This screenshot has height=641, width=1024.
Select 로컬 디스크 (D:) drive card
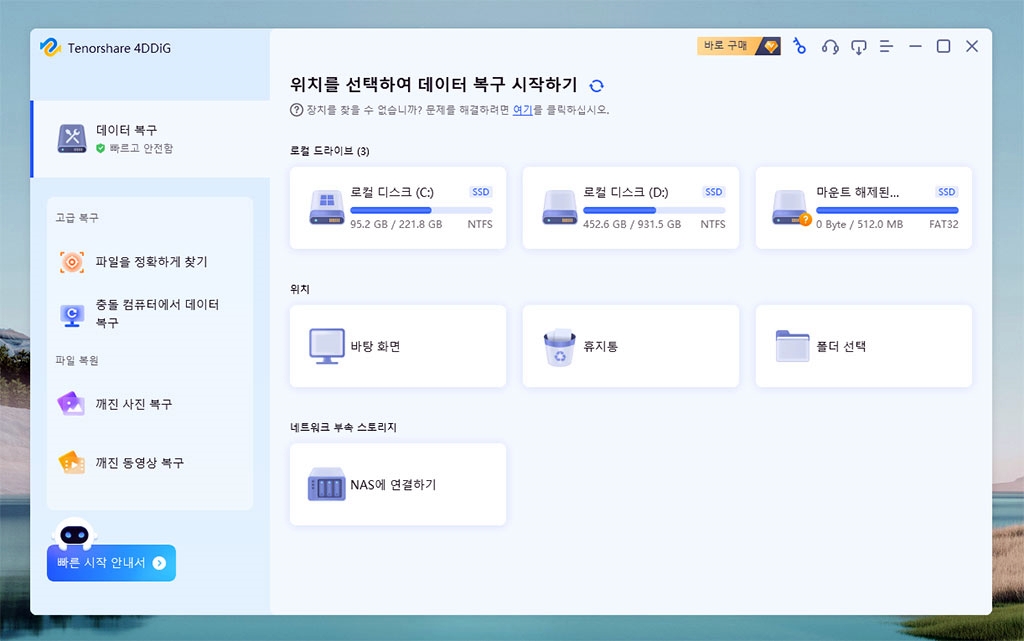point(631,208)
